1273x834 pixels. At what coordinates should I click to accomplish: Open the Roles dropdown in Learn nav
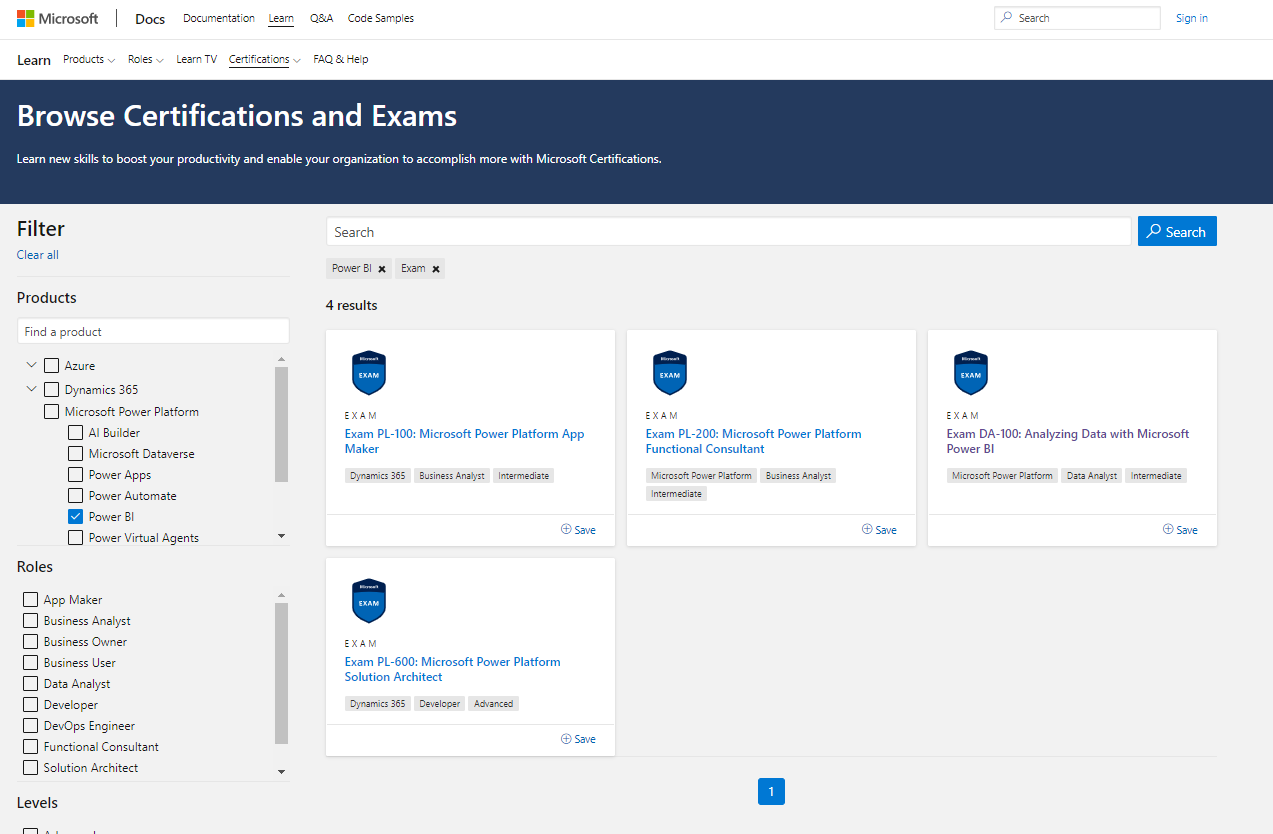[146, 60]
